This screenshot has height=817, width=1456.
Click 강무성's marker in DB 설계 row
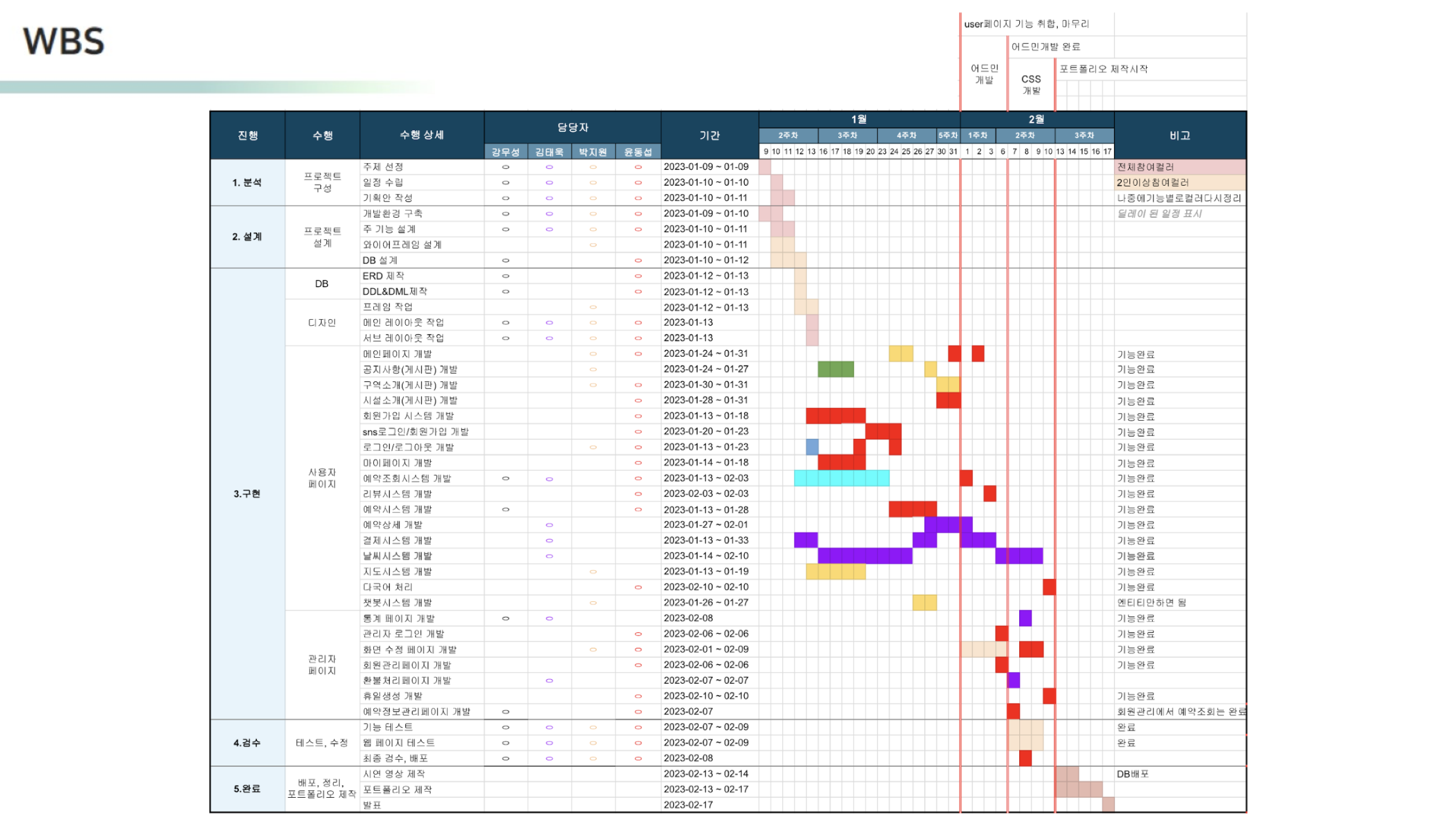[x=505, y=260]
